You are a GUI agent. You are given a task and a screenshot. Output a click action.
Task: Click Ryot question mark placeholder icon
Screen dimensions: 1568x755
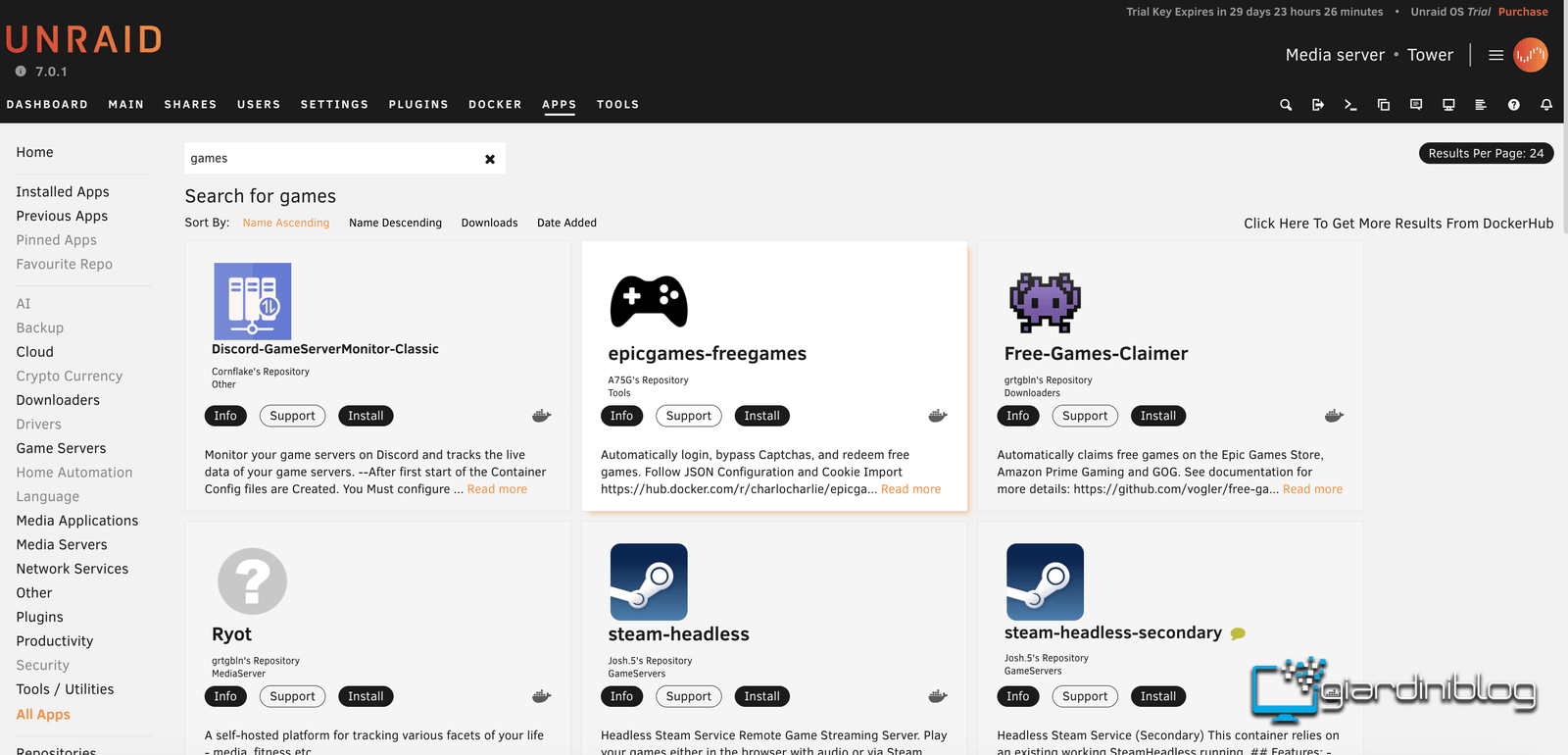pyautogui.click(x=252, y=581)
